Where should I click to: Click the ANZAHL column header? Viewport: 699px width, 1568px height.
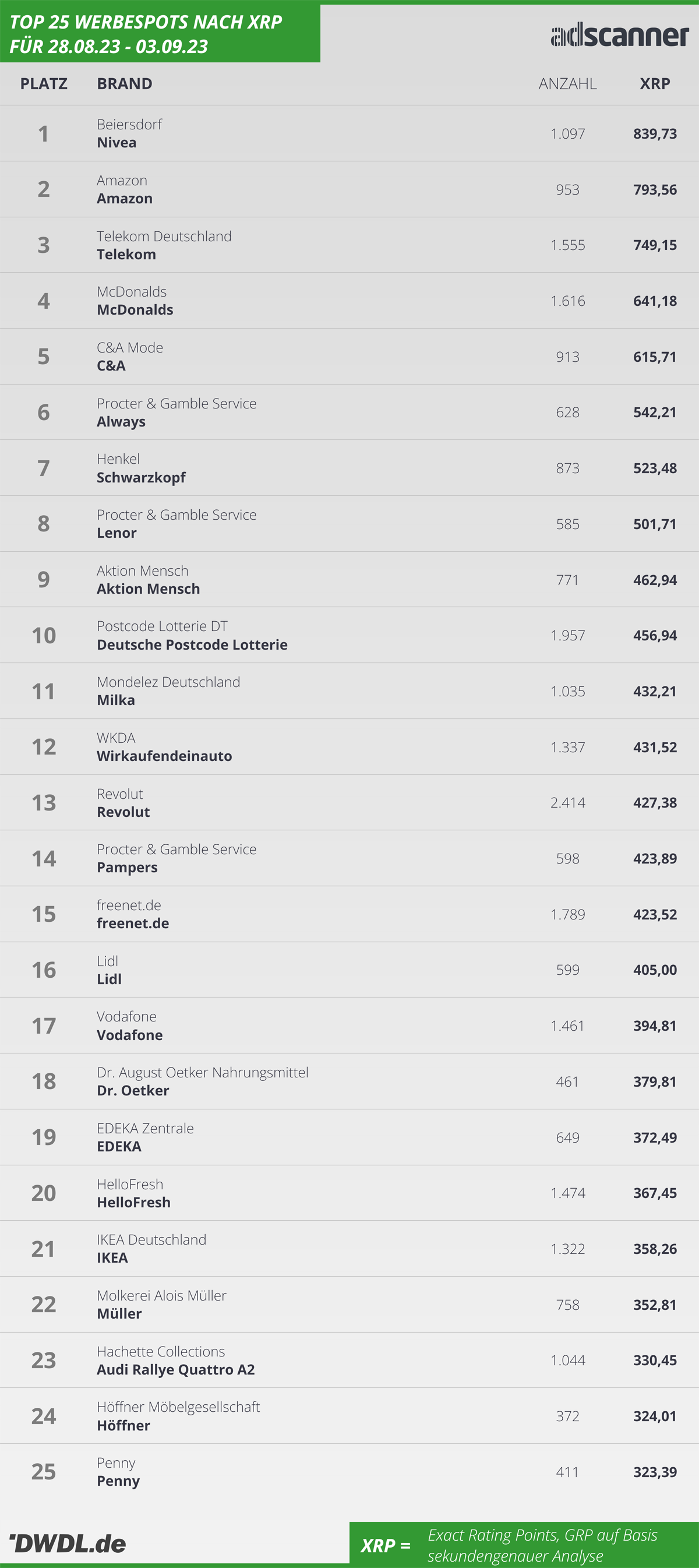pos(567,83)
